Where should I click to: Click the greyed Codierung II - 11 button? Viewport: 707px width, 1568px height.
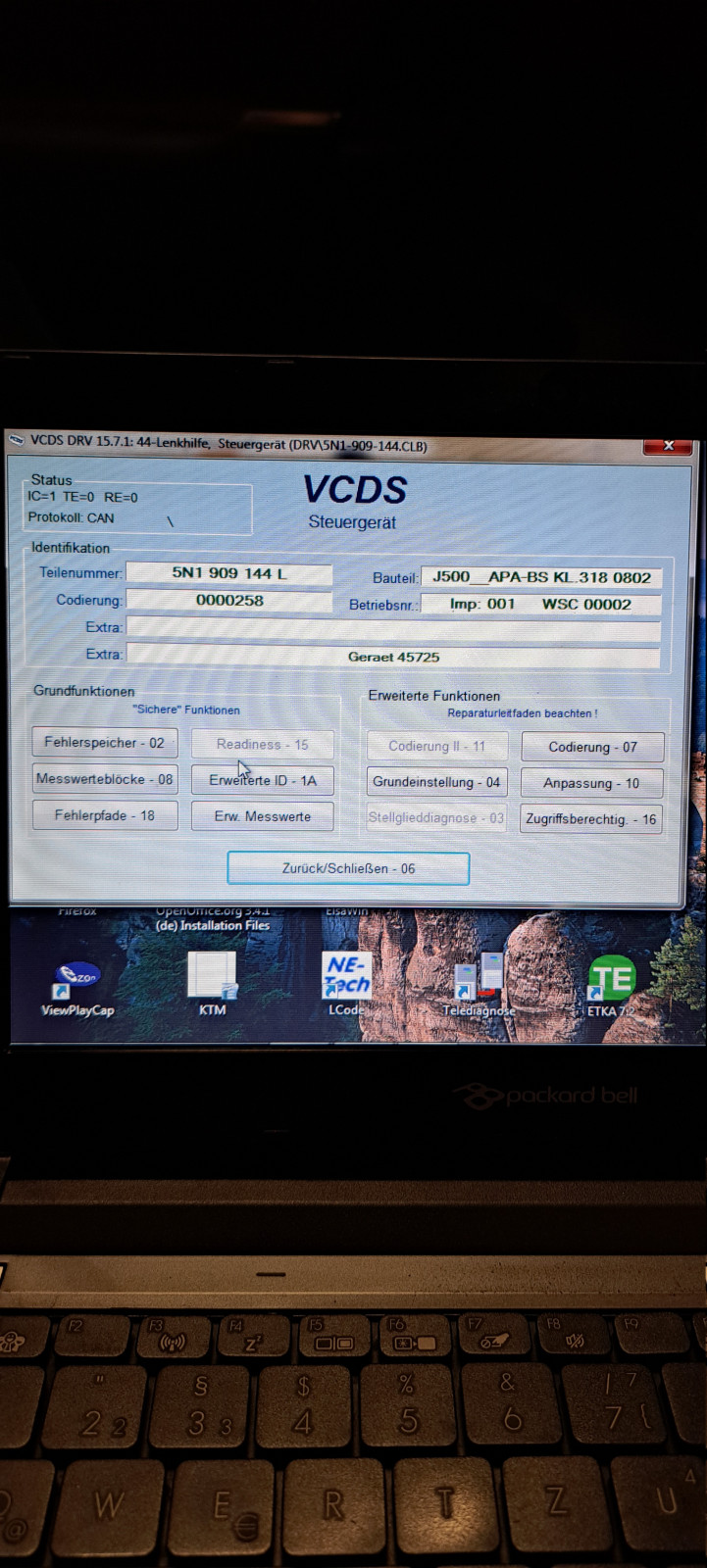coord(436,746)
